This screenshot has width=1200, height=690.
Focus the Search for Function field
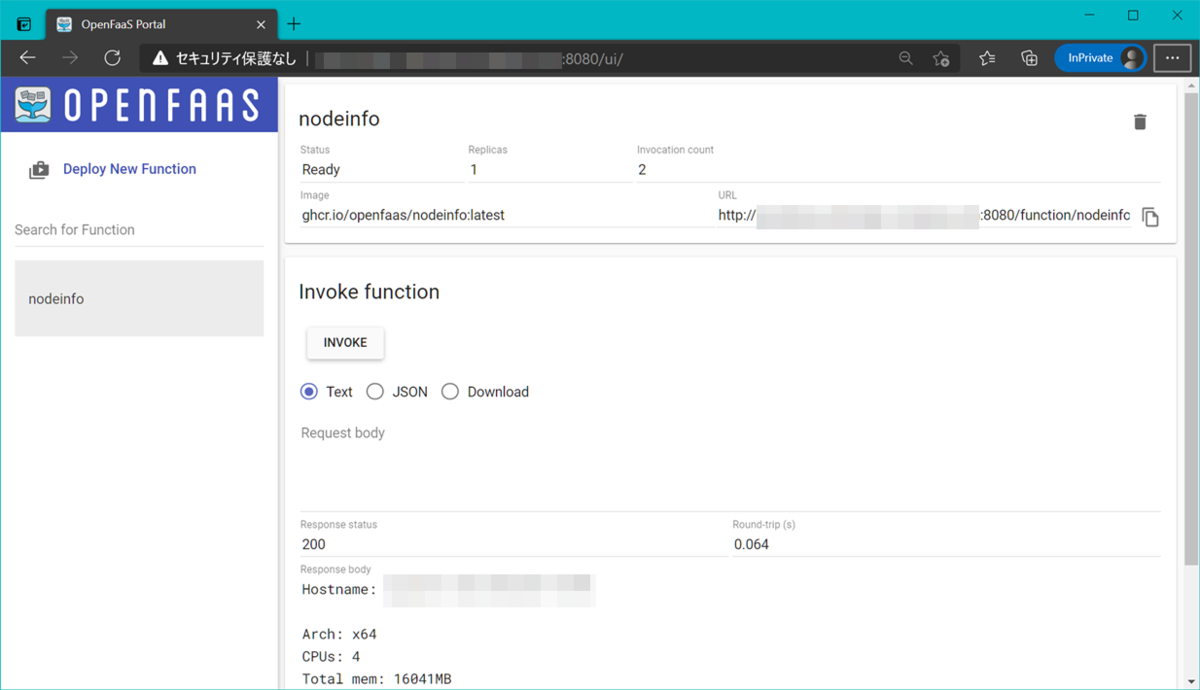[139, 230]
